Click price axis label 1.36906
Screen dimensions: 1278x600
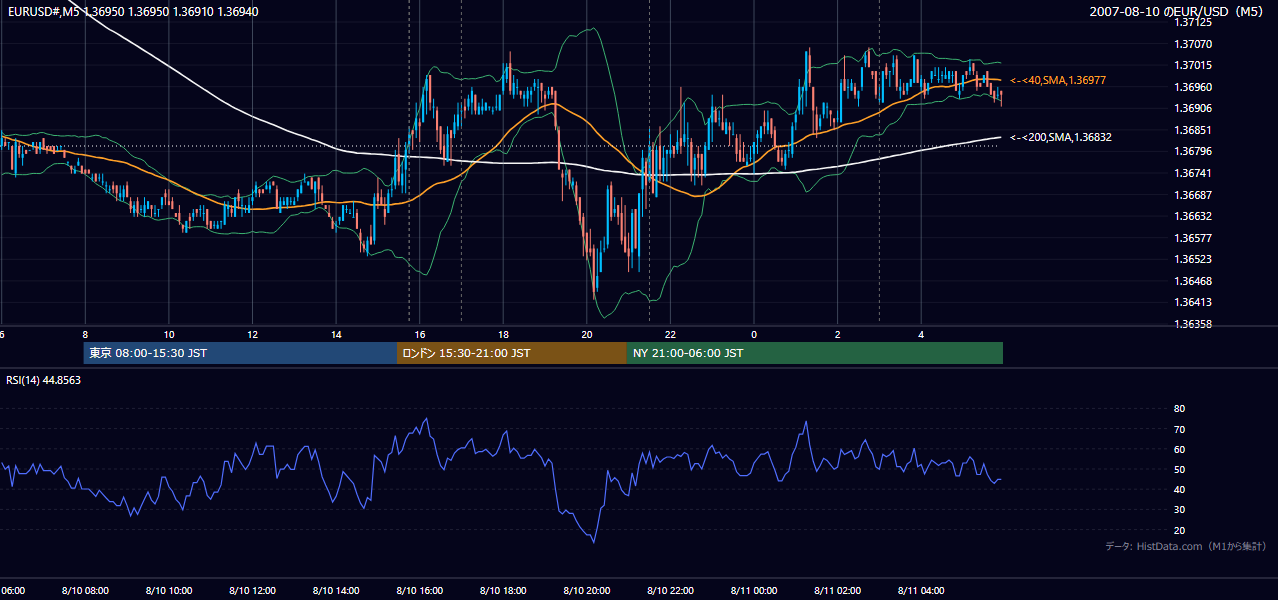point(1193,108)
